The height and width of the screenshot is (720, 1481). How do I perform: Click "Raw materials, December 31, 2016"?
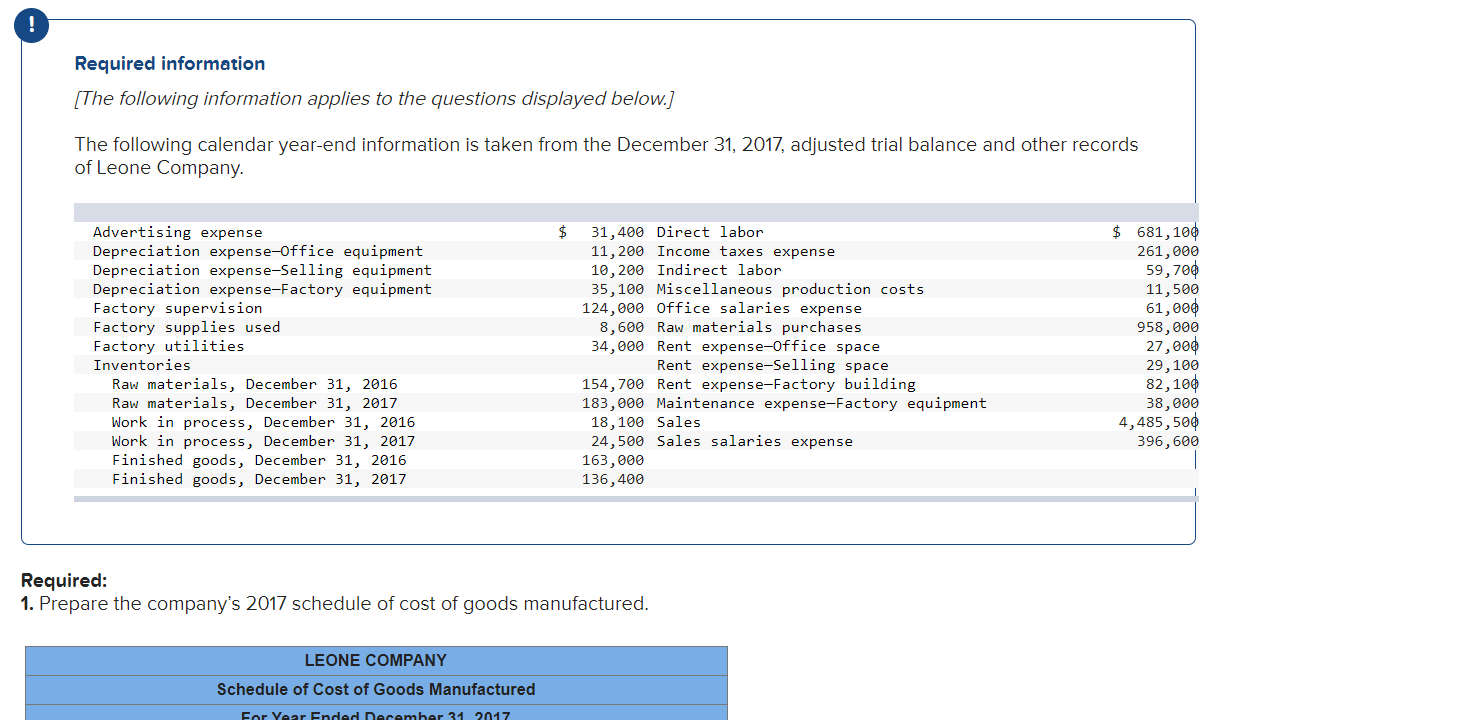click(255, 384)
